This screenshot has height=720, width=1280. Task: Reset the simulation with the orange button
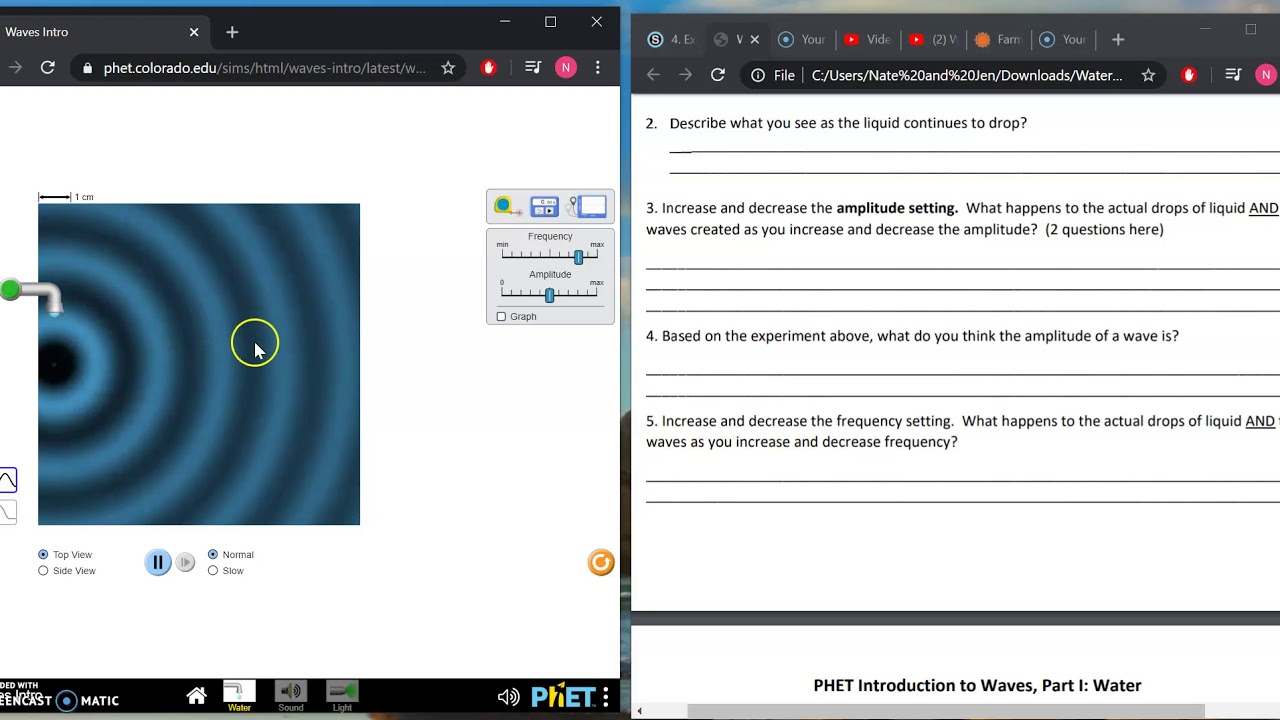pos(601,563)
